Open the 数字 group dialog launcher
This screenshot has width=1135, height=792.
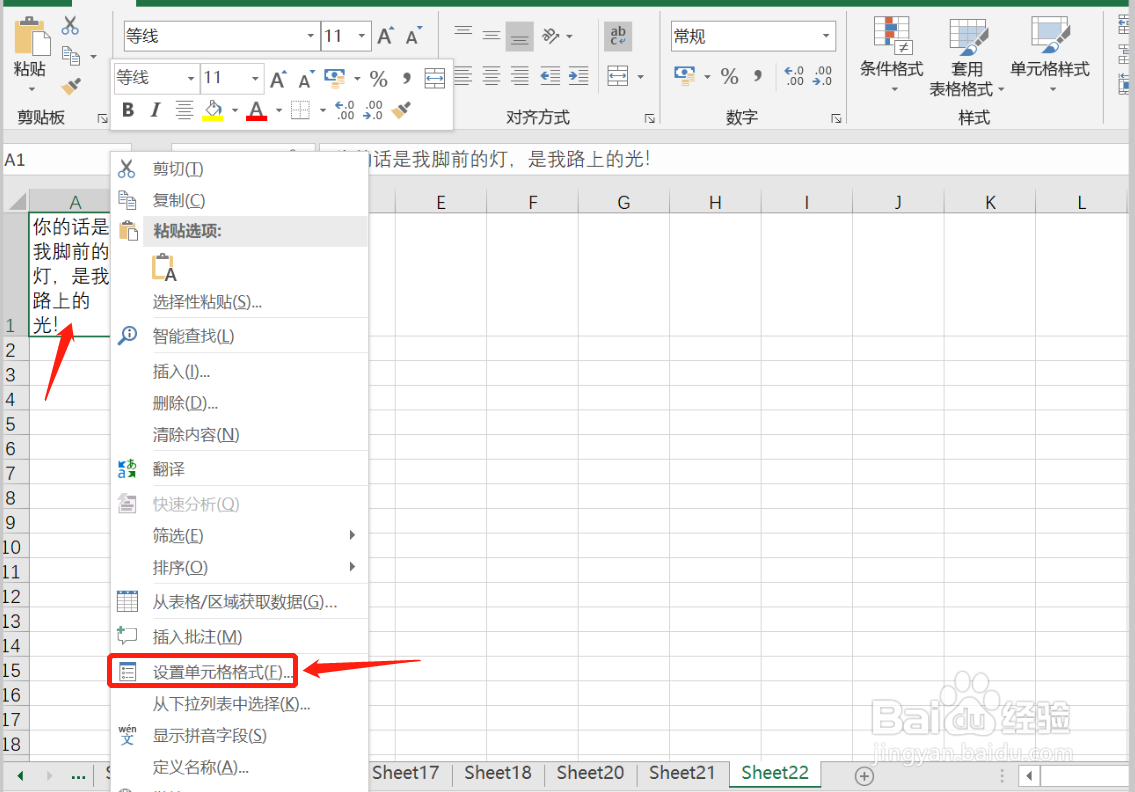tap(836, 118)
